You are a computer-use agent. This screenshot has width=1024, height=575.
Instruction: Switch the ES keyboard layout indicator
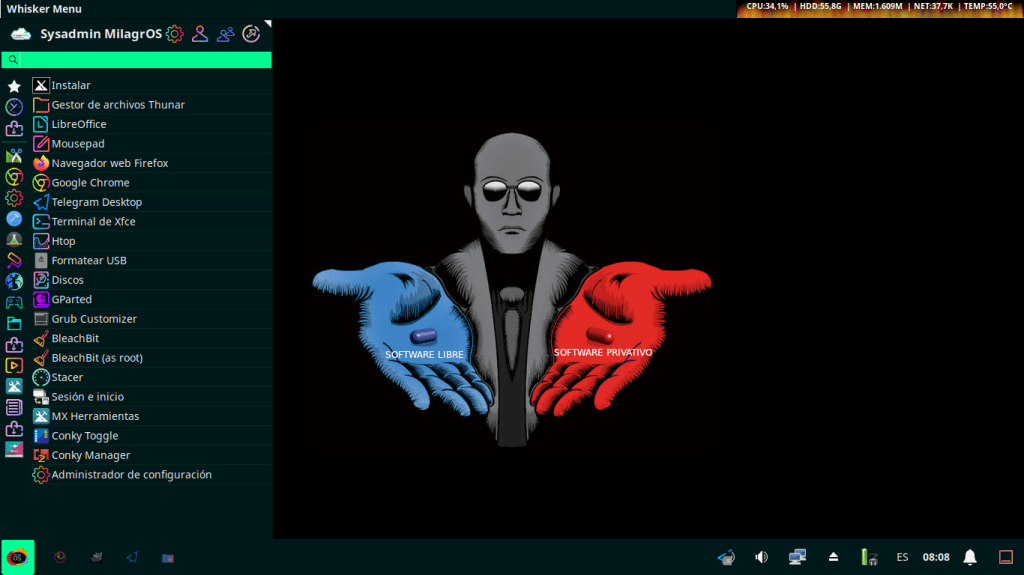pos(902,557)
